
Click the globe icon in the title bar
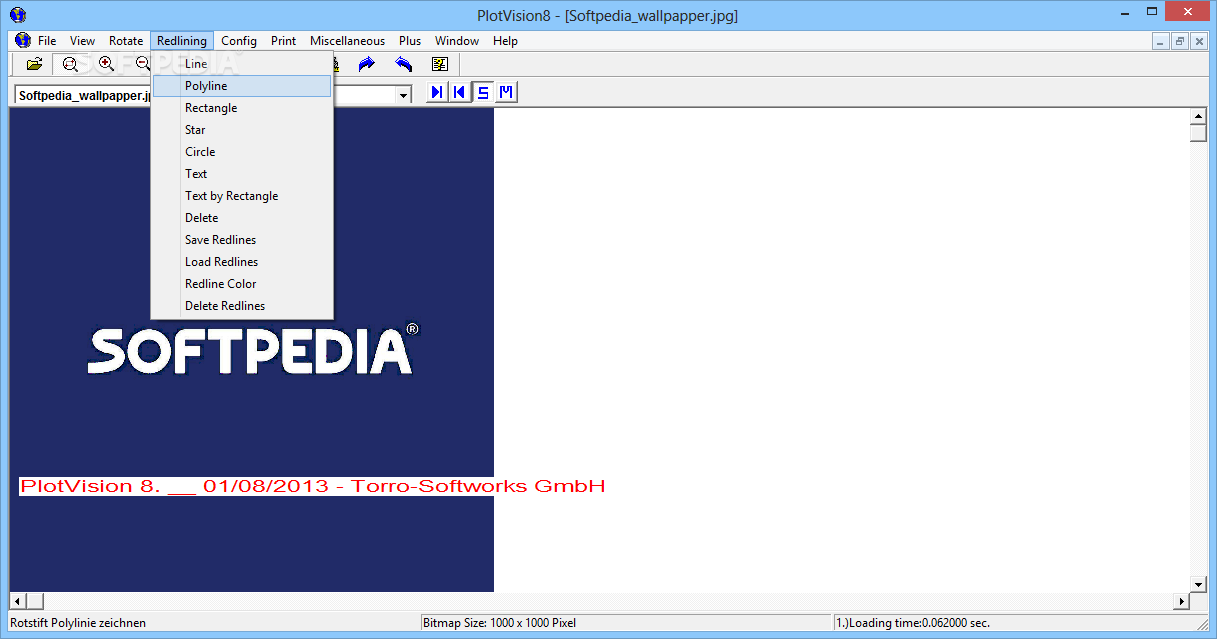17,15
